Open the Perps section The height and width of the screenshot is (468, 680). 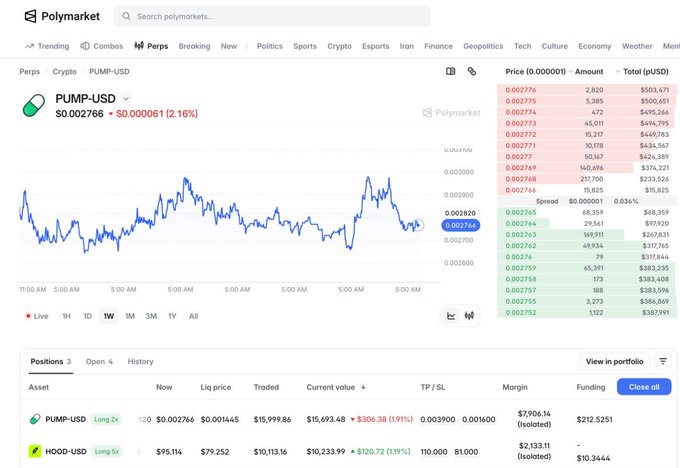pos(151,46)
